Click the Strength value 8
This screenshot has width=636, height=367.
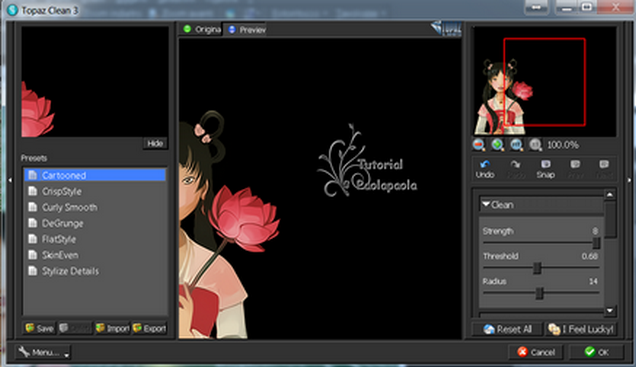point(595,231)
